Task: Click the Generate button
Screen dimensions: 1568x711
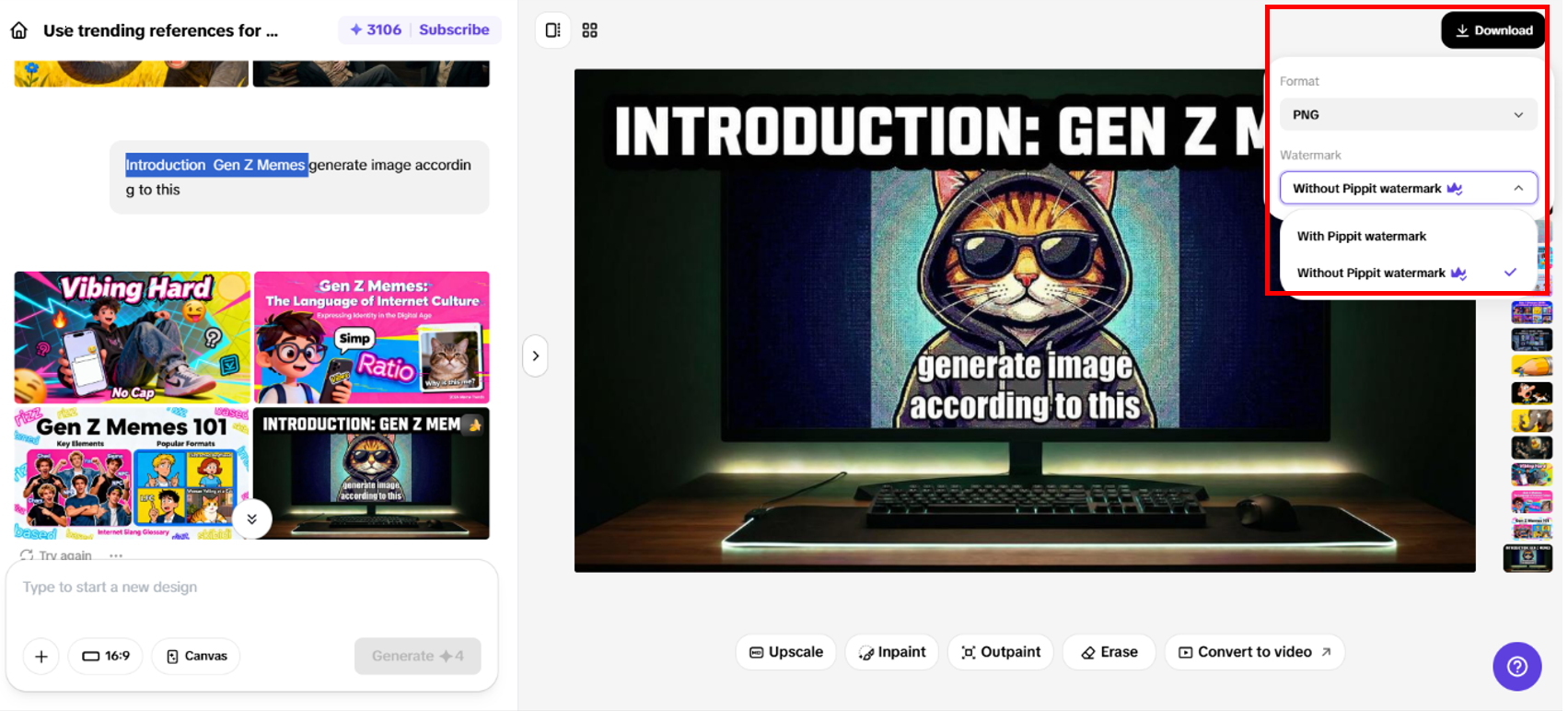Action: tap(418, 656)
